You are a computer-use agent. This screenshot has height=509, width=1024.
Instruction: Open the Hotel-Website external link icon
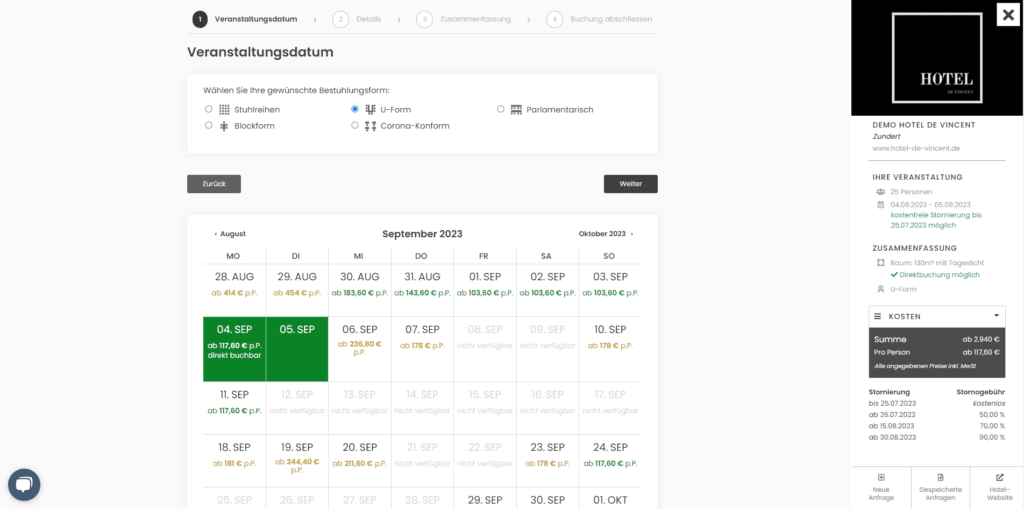click(x=1000, y=478)
